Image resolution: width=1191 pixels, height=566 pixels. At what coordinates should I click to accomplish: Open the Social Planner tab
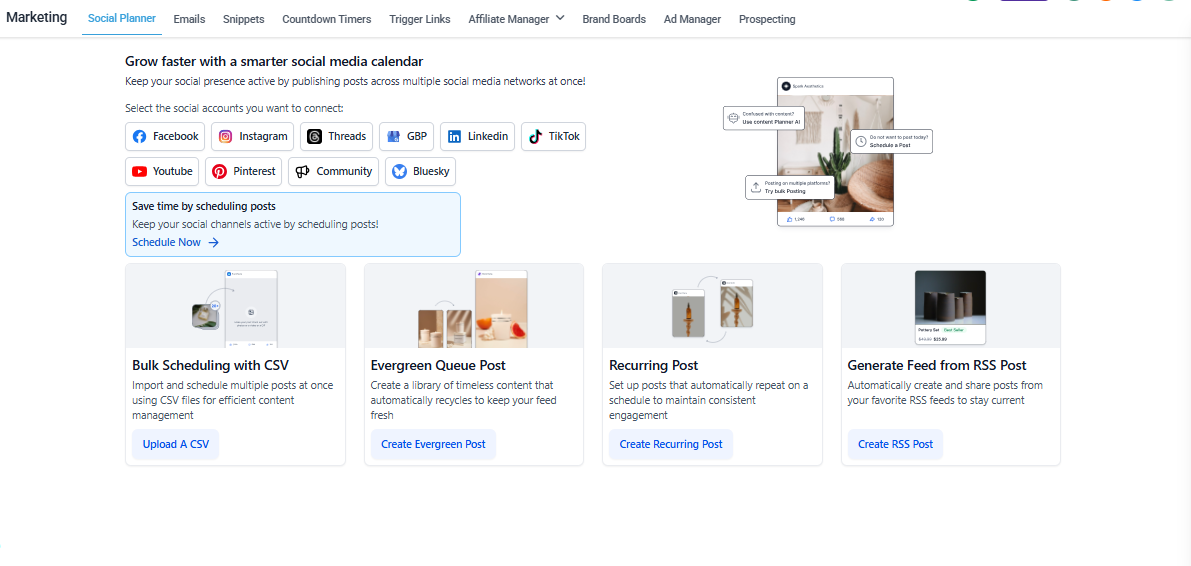[122, 19]
